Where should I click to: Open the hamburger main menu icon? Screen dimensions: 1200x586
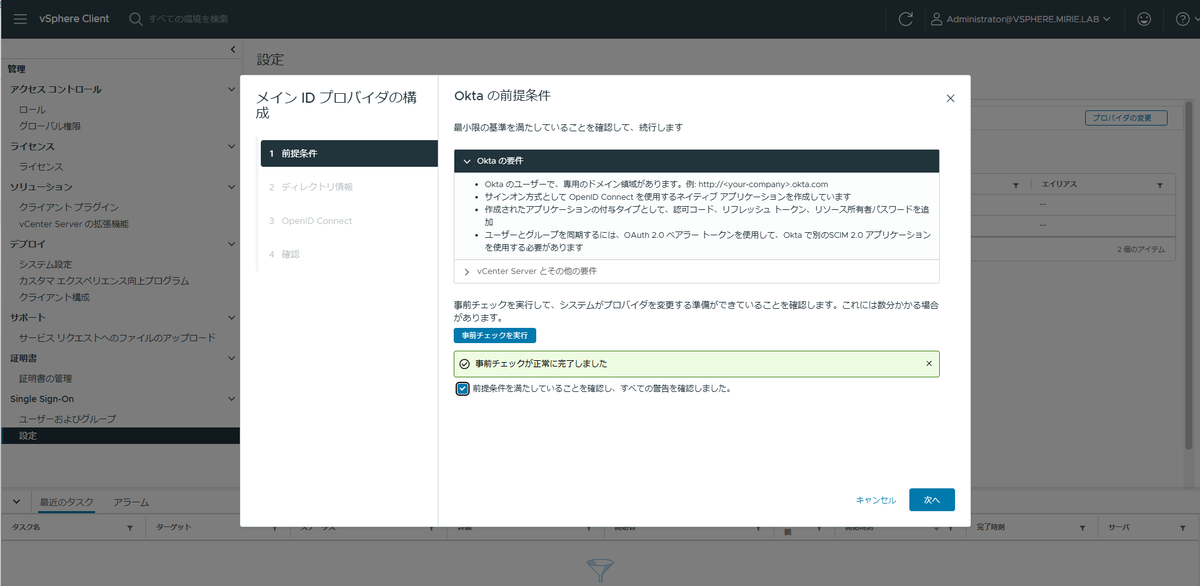[x=20, y=19]
